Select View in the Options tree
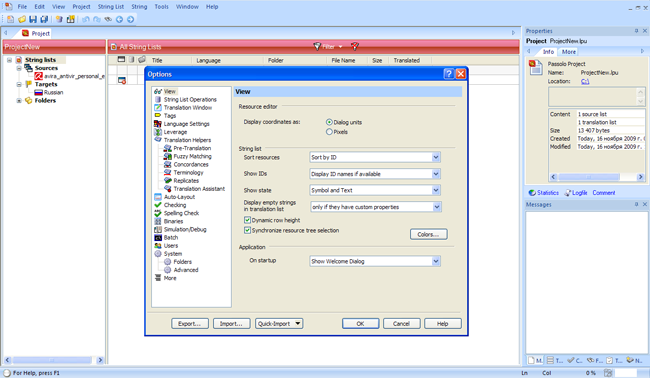This screenshot has width=650, height=378. (x=170, y=91)
